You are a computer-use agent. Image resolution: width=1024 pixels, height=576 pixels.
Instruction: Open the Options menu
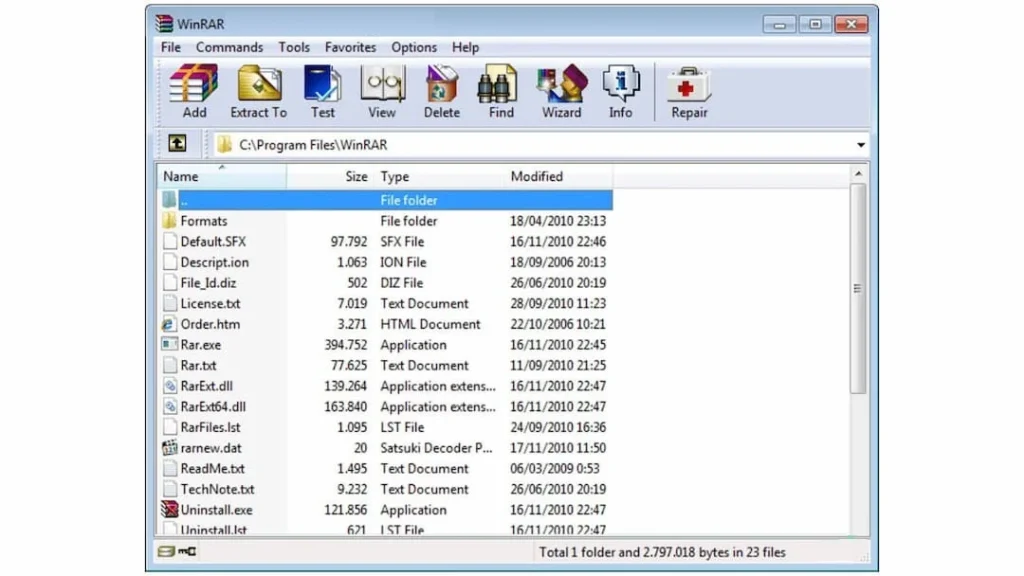click(414, 47)
